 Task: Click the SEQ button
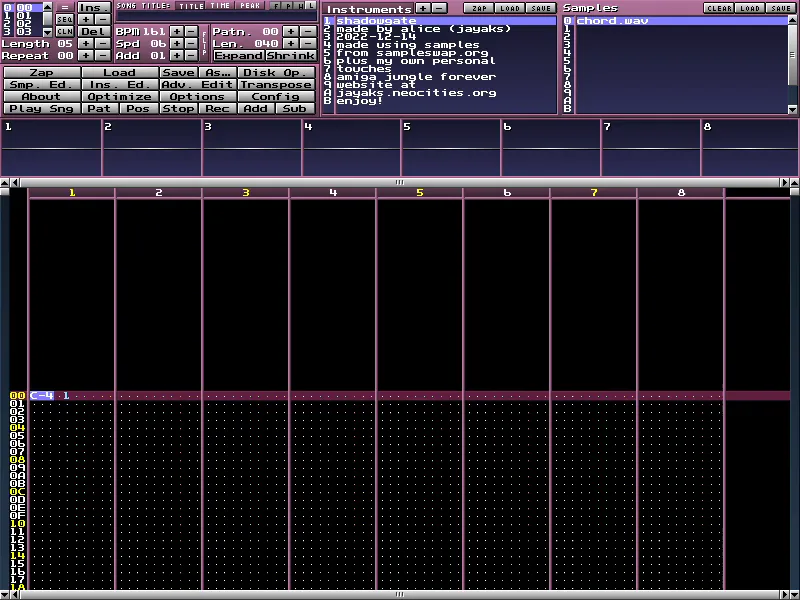(65, 19)
